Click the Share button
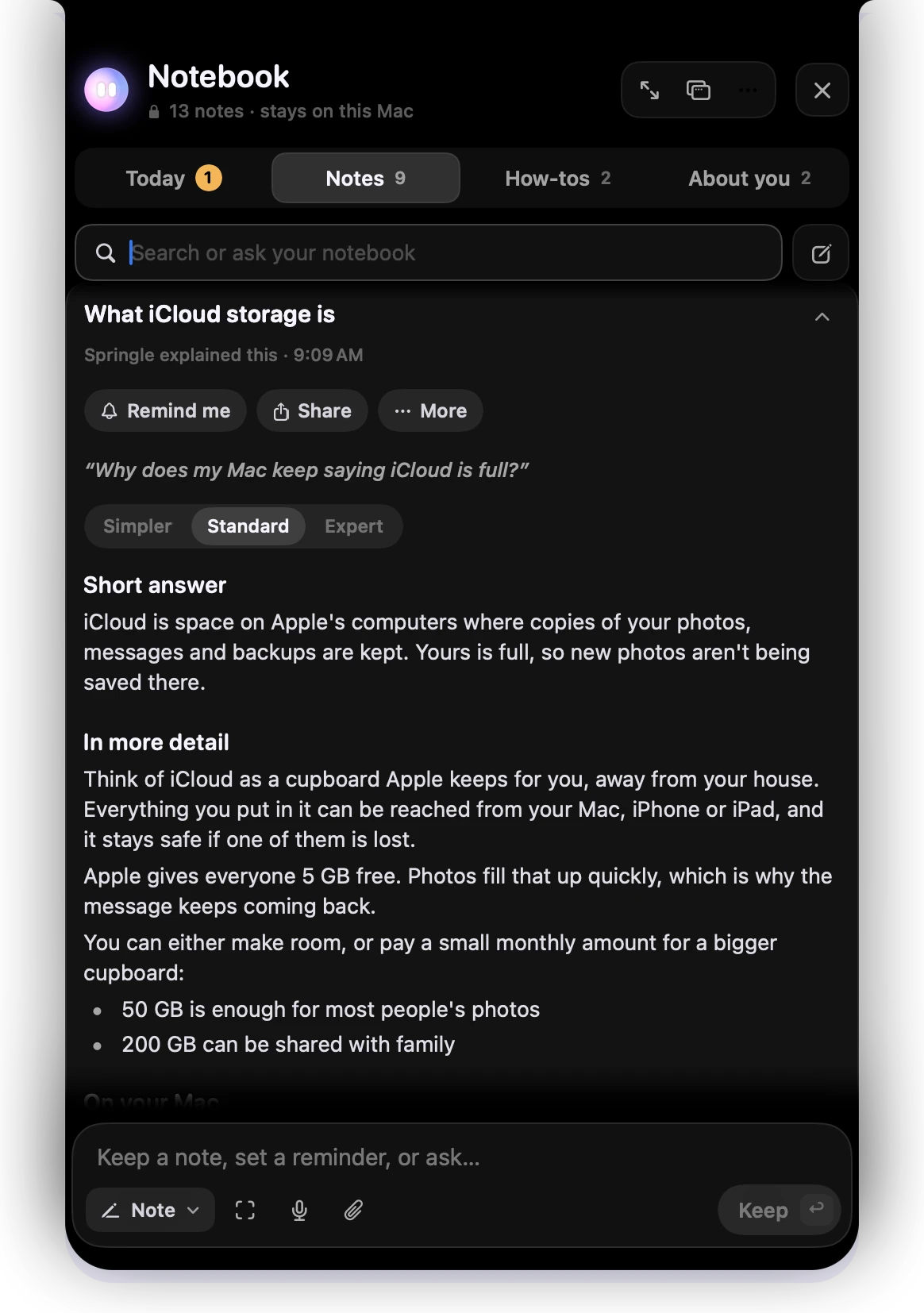924x1313 pixels. coord(312,410)
